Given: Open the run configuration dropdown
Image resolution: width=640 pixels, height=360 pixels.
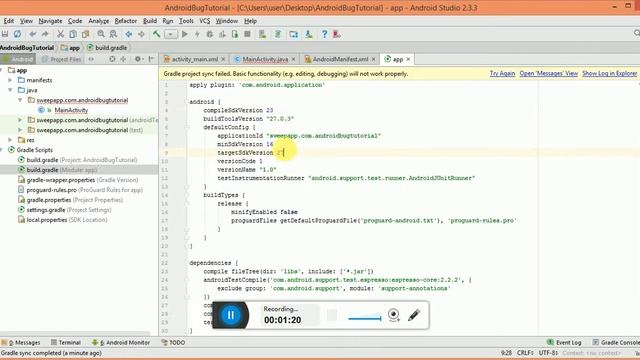Looking at the screenshot, I should 171,34.
